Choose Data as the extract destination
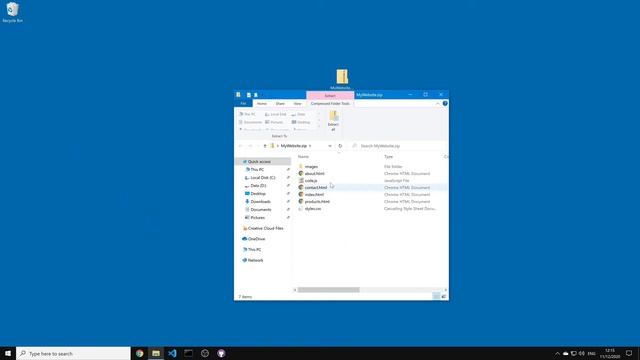Viewport: 640px width, 360px height. tap(299, 114)
